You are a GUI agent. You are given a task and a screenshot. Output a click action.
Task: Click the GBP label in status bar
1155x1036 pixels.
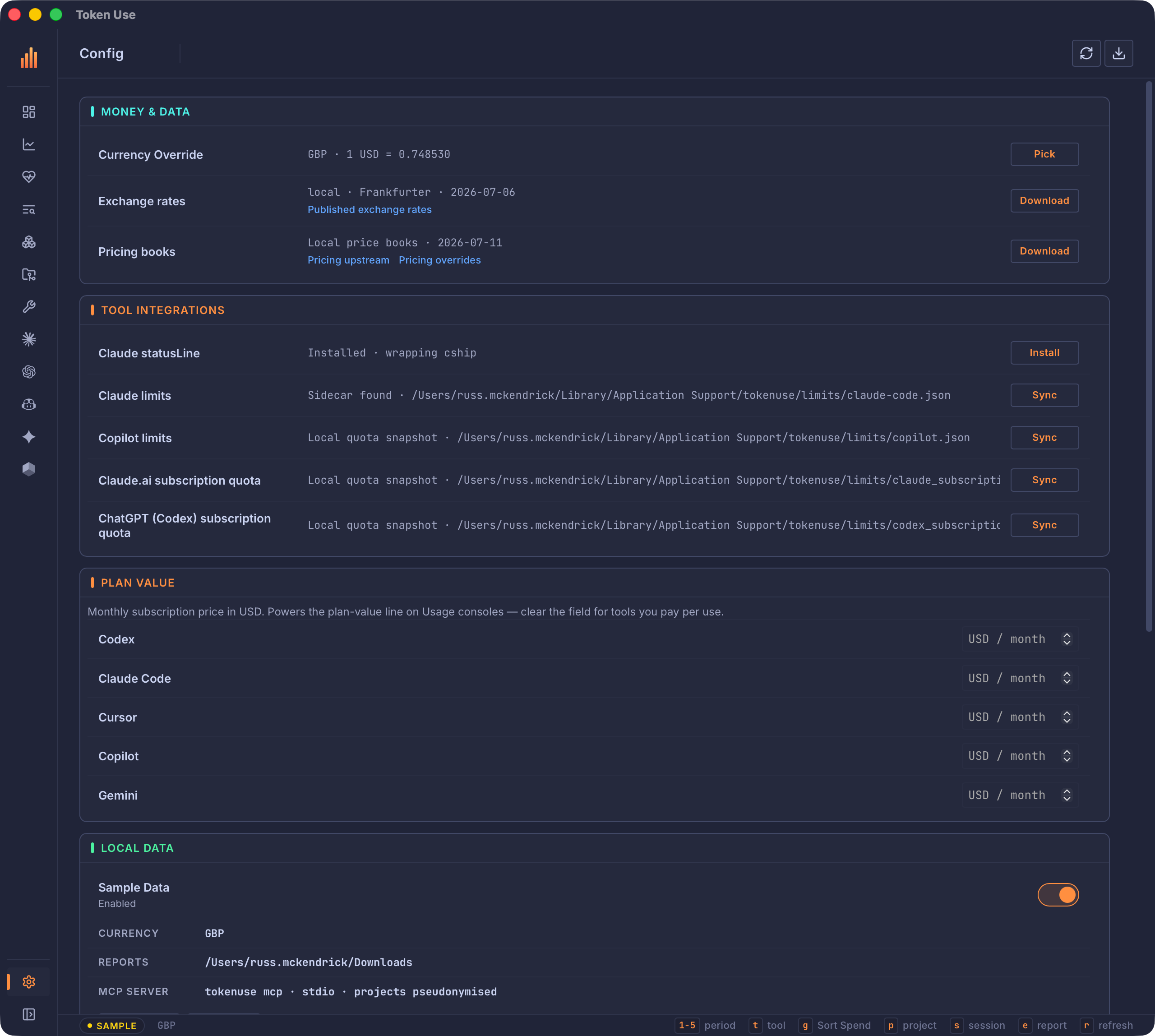coord(166,1026)
